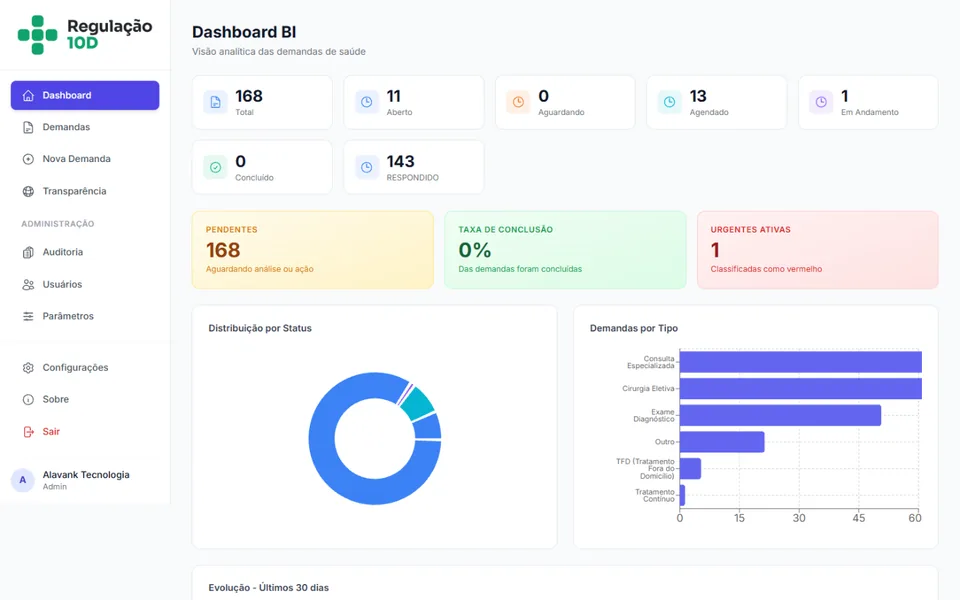The width and height of the screenshot is (960, 600).
Task: Click the plus-circle icon beside Nova Demanda
Action: tap(28, 159)
